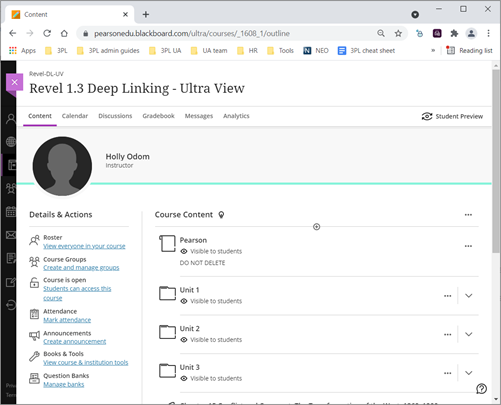Open Unit 1 more options menu
The height and width of the screenshot is (405, 501).
(448, 296)
